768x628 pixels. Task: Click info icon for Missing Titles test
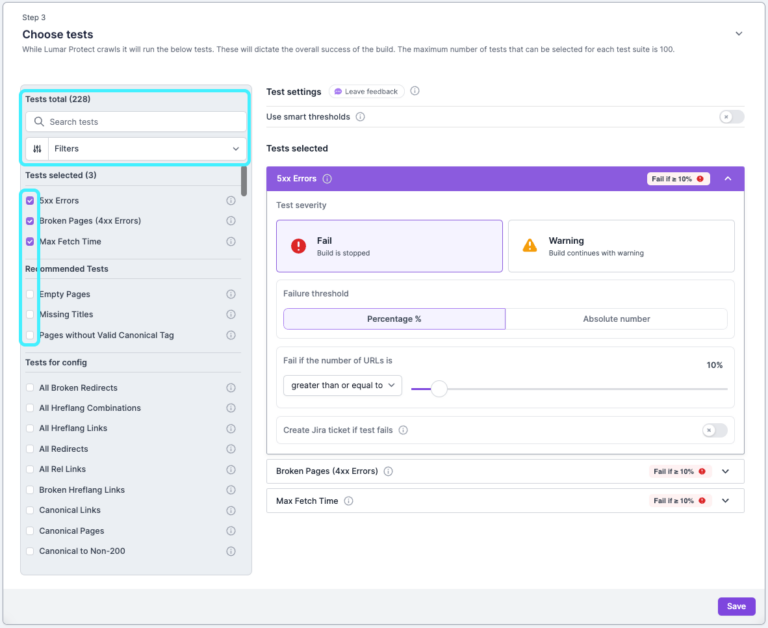pyautogui.click(x=231, y=315)
